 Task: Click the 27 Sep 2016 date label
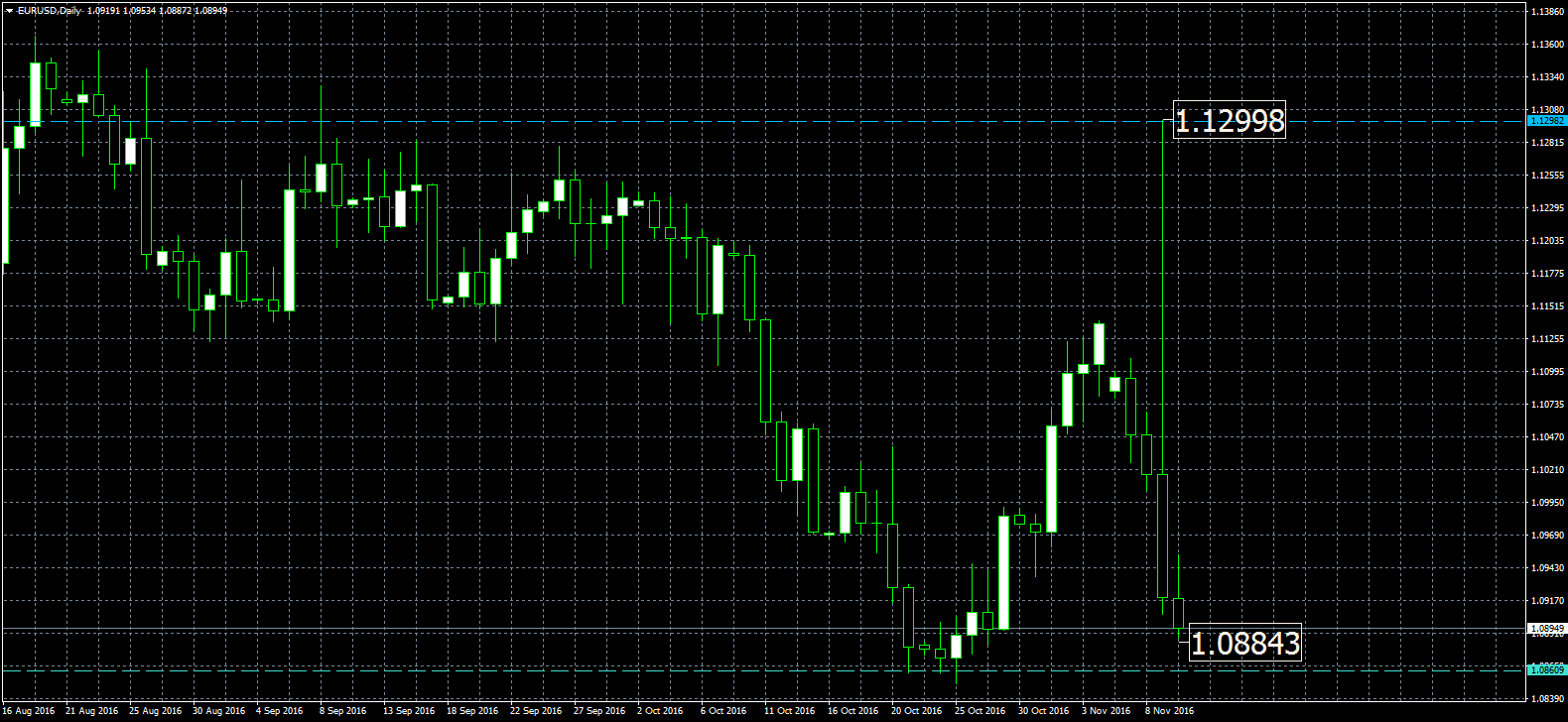tap(598, 711)
